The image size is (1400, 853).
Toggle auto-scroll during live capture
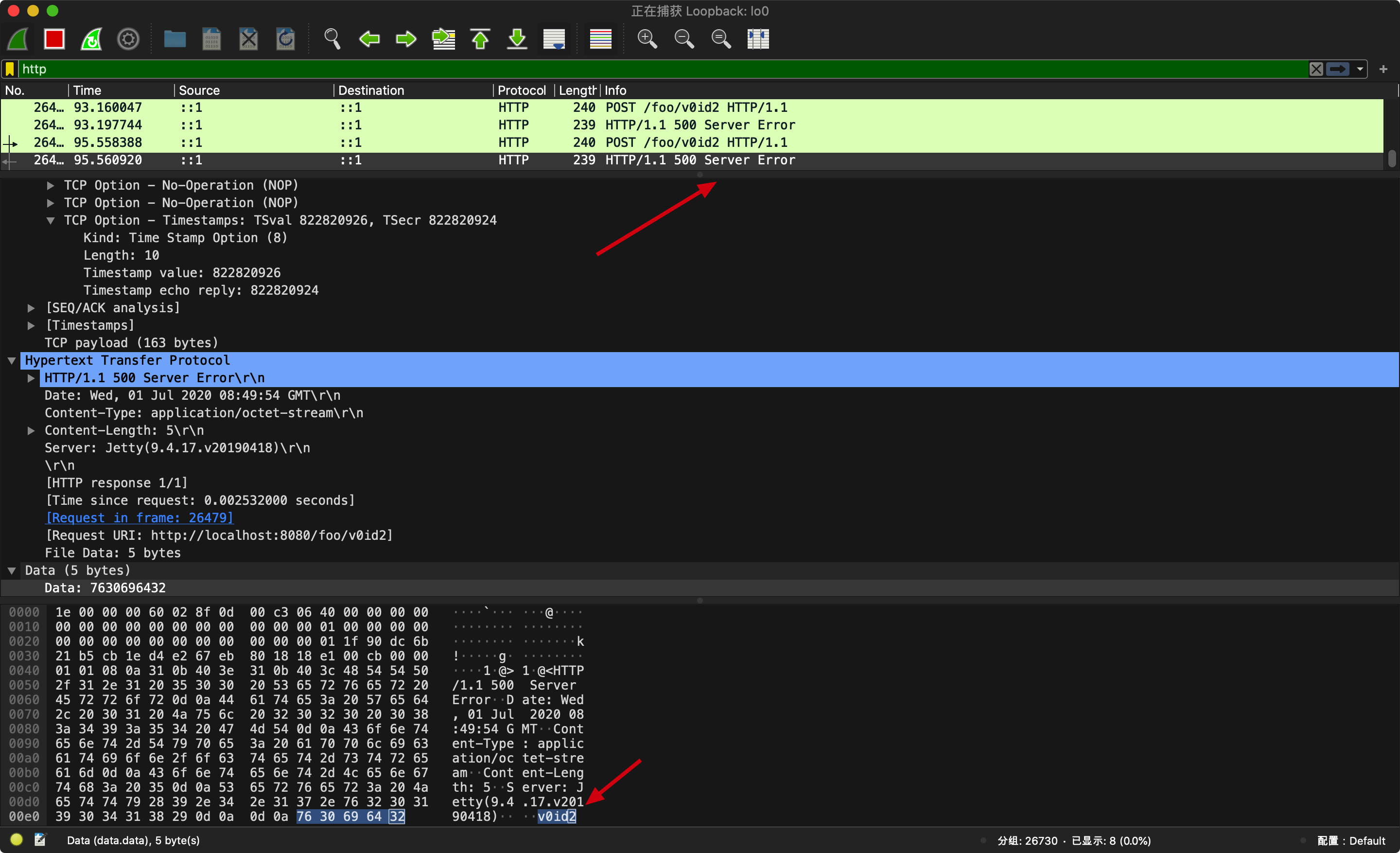point(554,39)
